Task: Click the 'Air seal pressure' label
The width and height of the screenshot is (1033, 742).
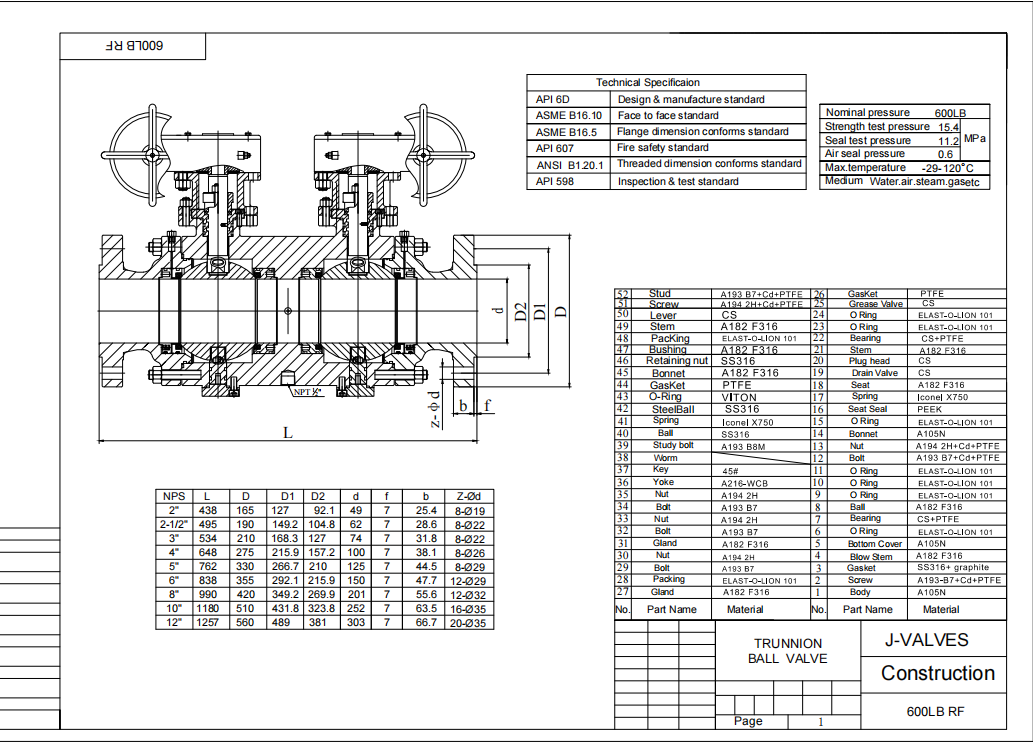Action: [864, 154]
